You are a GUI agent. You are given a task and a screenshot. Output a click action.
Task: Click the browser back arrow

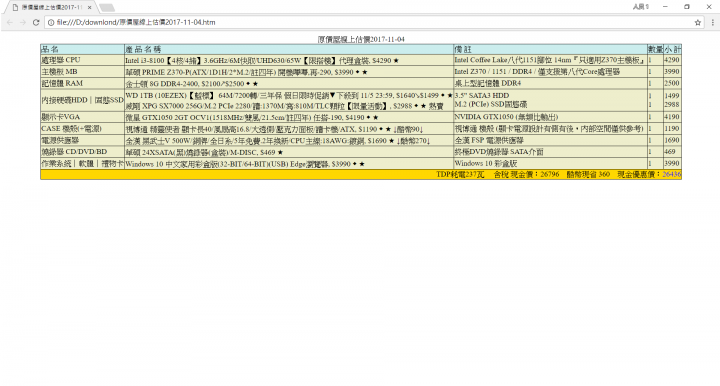[10, 22]
